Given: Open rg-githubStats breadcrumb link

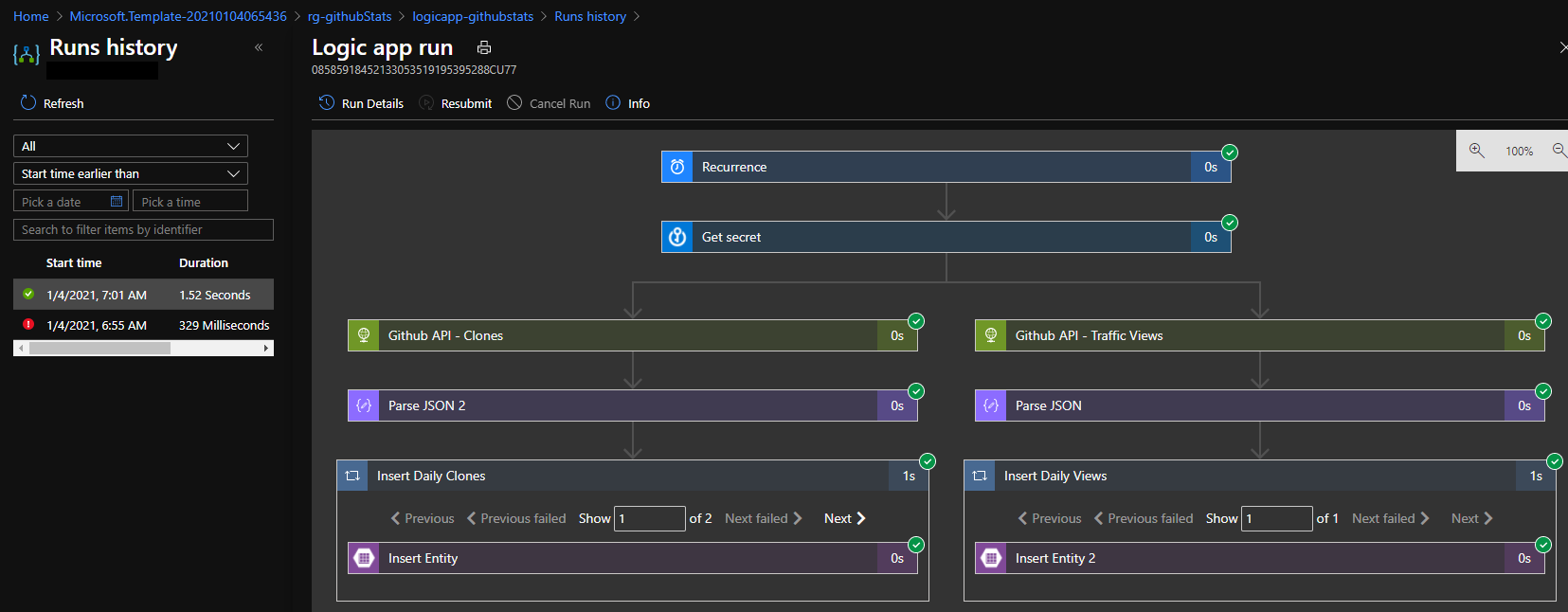Looking at the screenshot, I should pyautogui.click(x=350, y=16).
